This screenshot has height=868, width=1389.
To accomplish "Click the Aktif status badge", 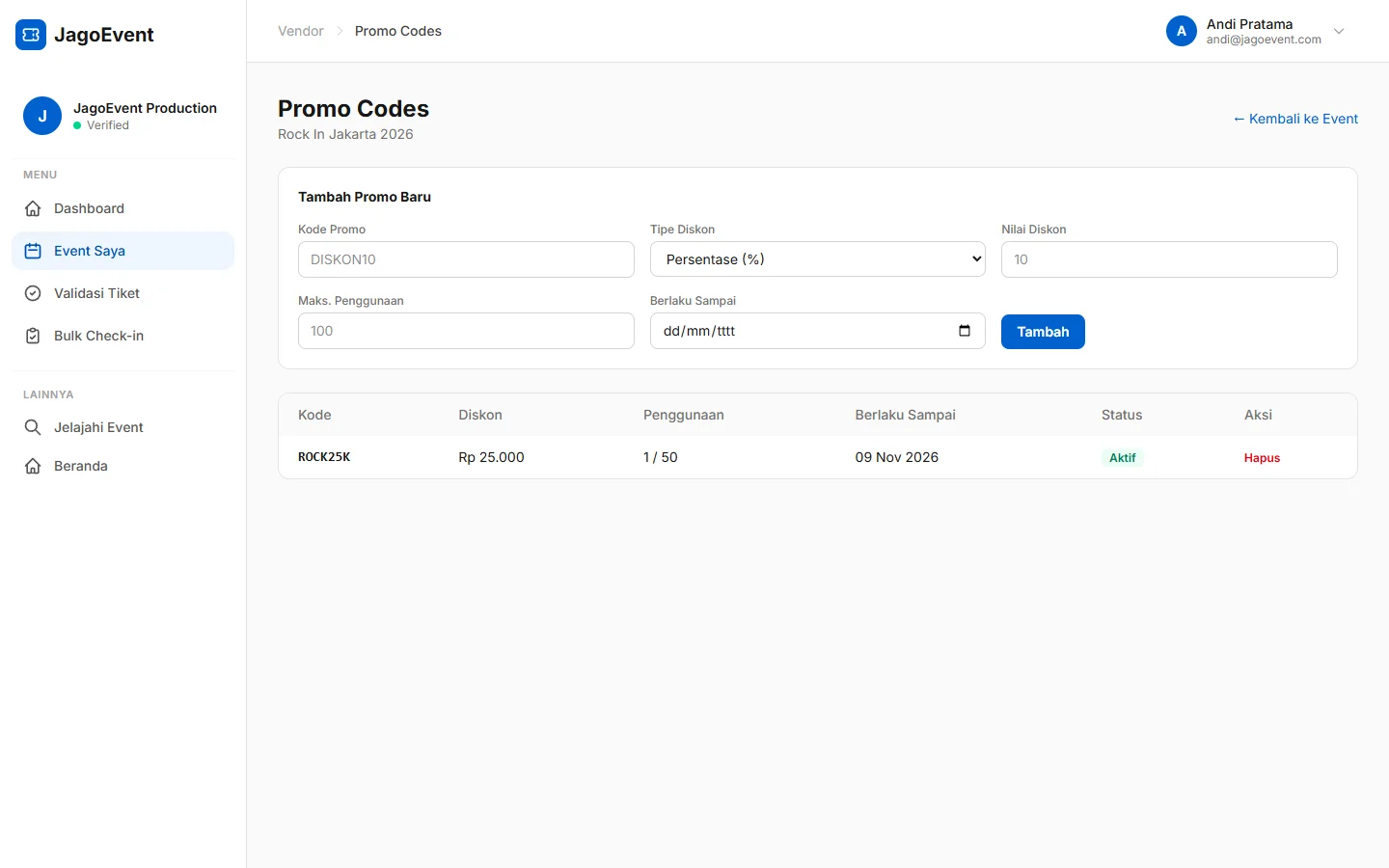I will [1122, 458].
